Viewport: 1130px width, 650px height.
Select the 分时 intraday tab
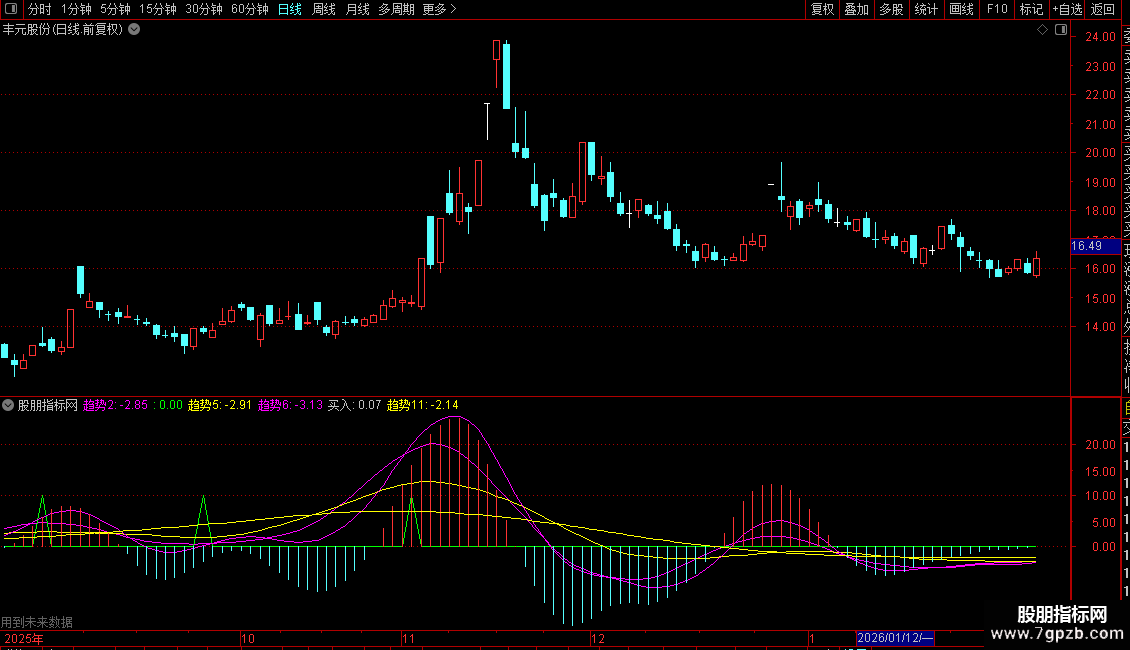[x=39, y=10]
